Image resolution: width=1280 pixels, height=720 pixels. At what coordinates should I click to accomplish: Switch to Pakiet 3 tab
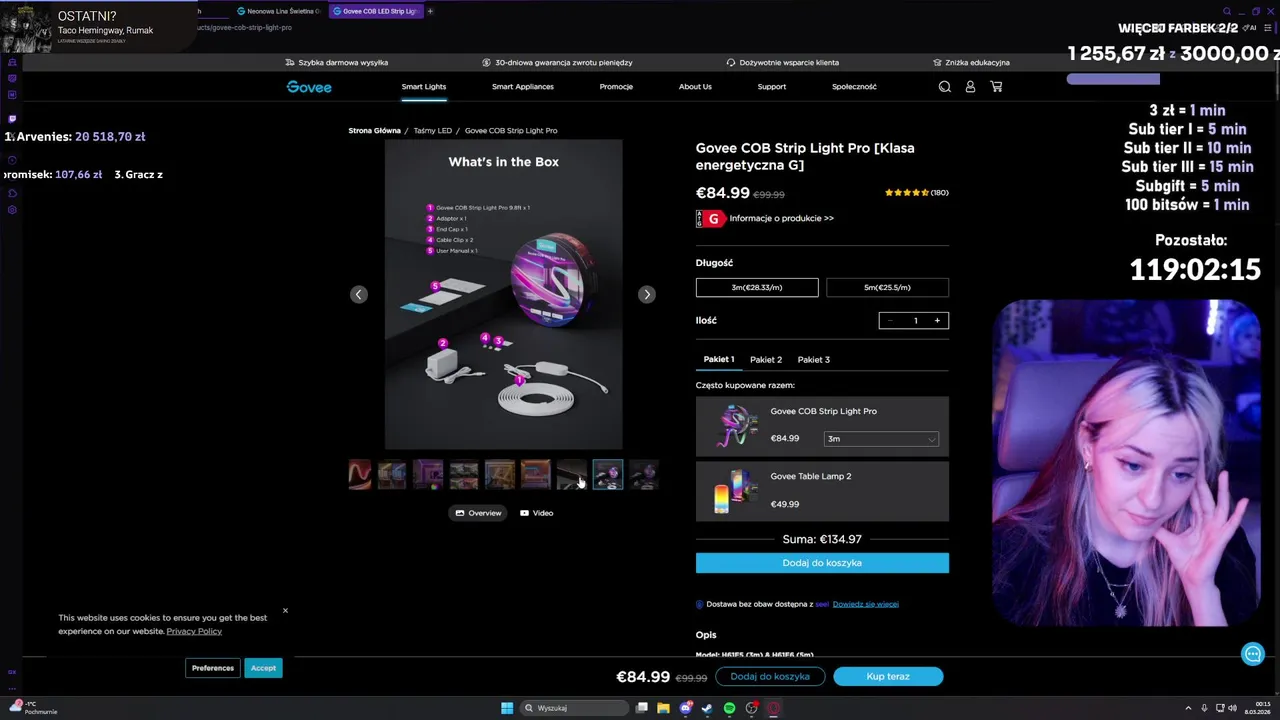[x=814, y=359]
